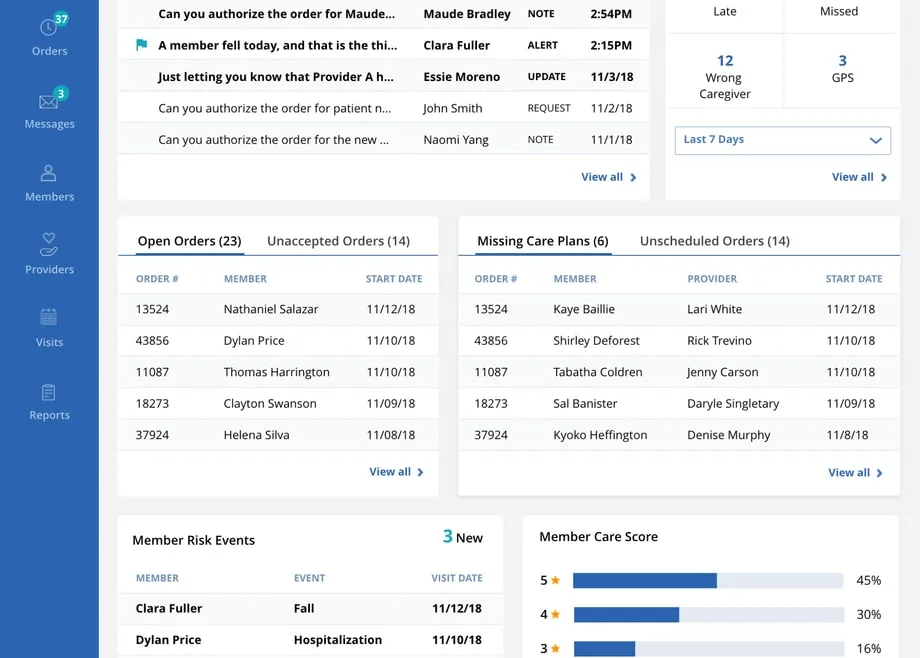920x658 pixels.
Task: Open Naomi Yang's note message
Action: pos(384,140)
